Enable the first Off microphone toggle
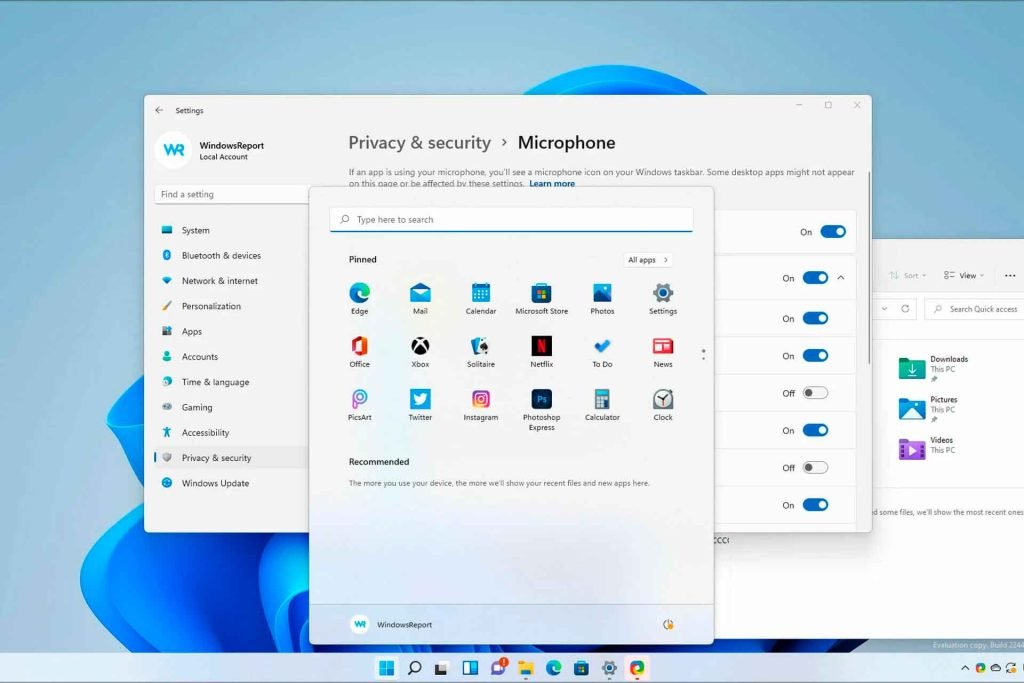Viewport: 1024px width, 683px height. coord(815,393)
